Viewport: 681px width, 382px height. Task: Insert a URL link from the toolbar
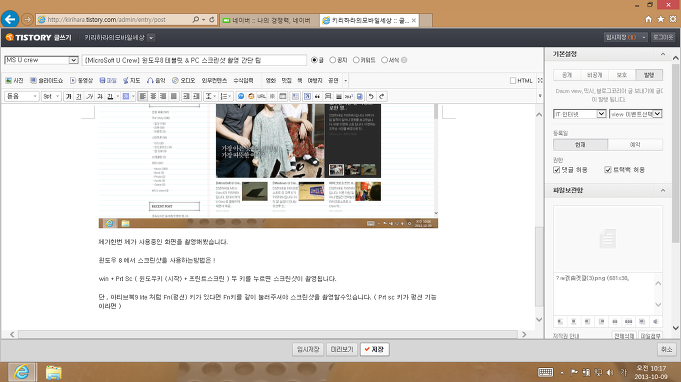(x=261, y=96)
